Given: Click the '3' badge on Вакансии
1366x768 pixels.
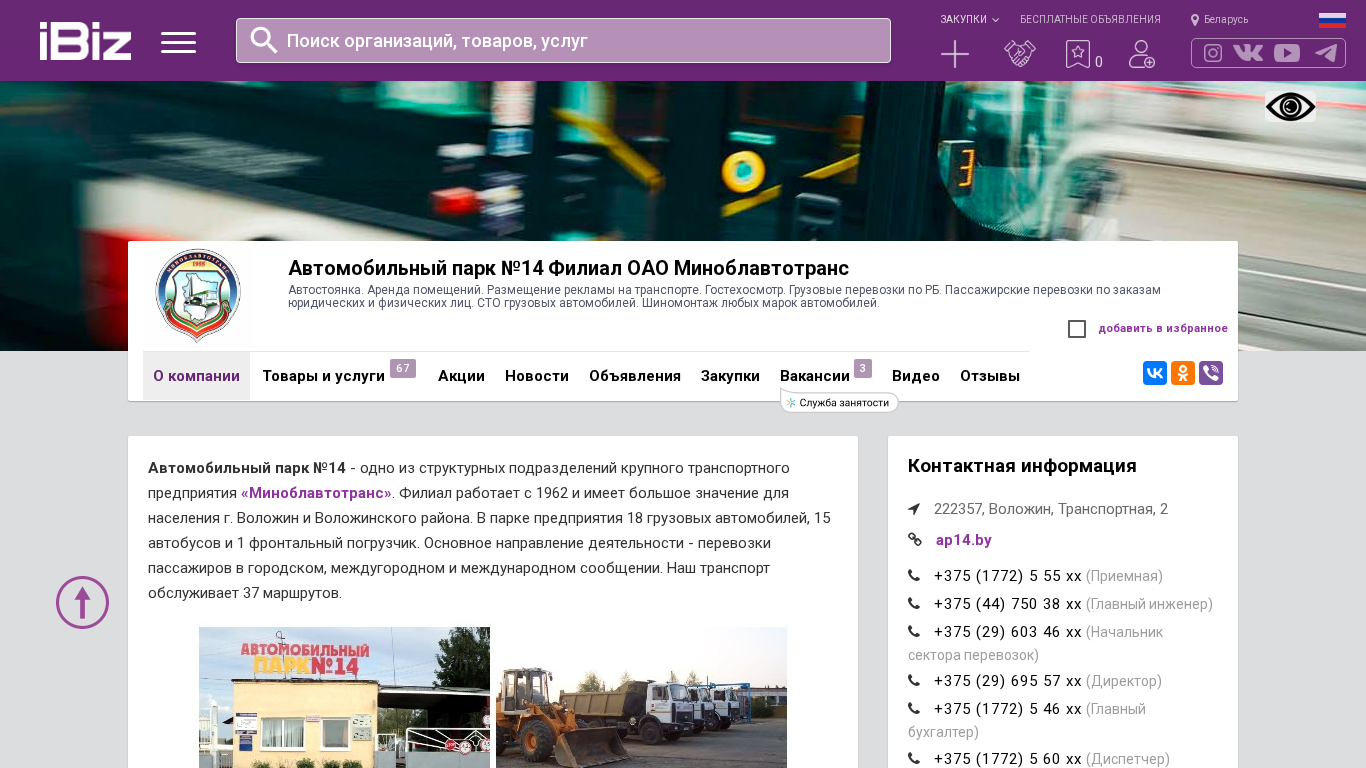Looking at the screenshot, I should pos(863,368).
